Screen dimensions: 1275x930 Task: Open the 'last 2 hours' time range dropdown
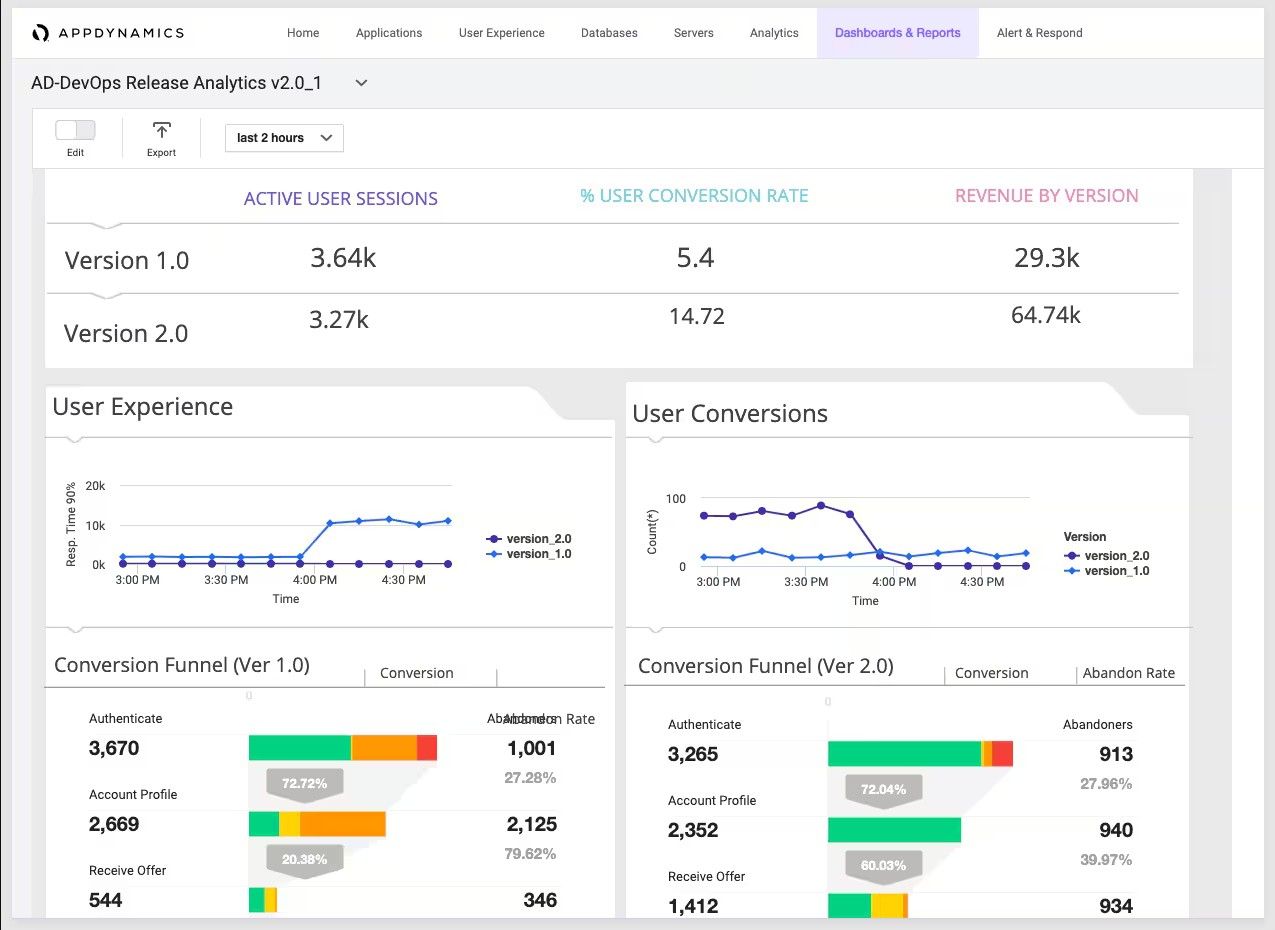(283, 138)
